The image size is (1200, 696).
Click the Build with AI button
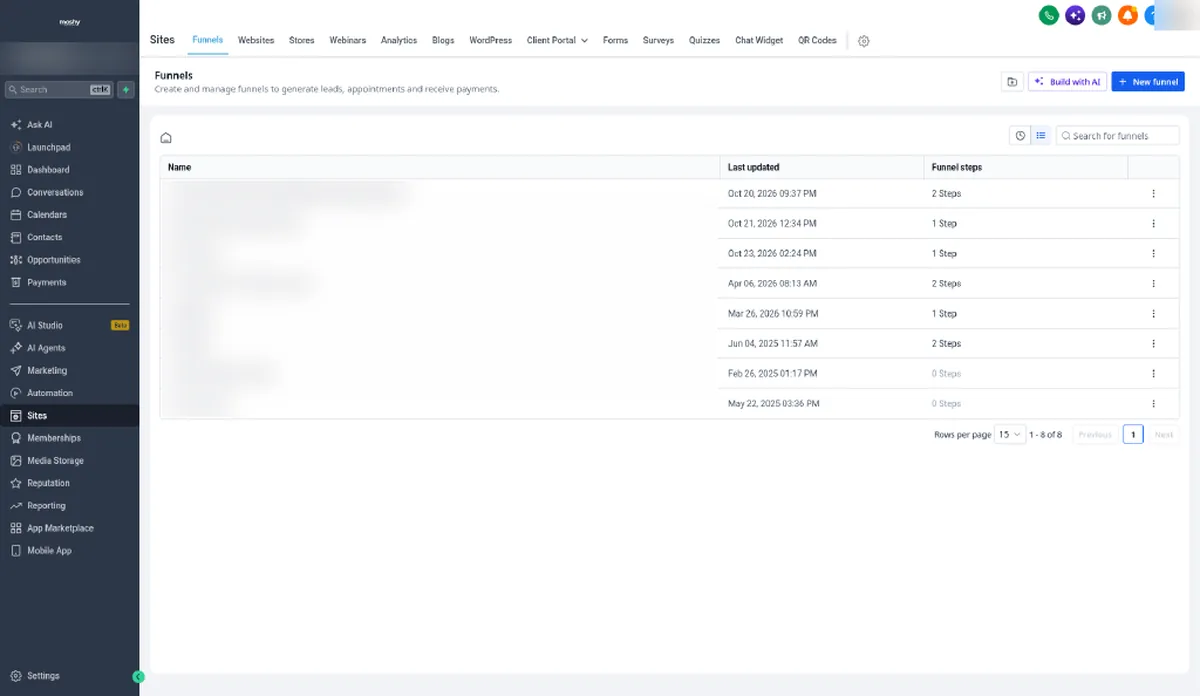point(1067,82)
